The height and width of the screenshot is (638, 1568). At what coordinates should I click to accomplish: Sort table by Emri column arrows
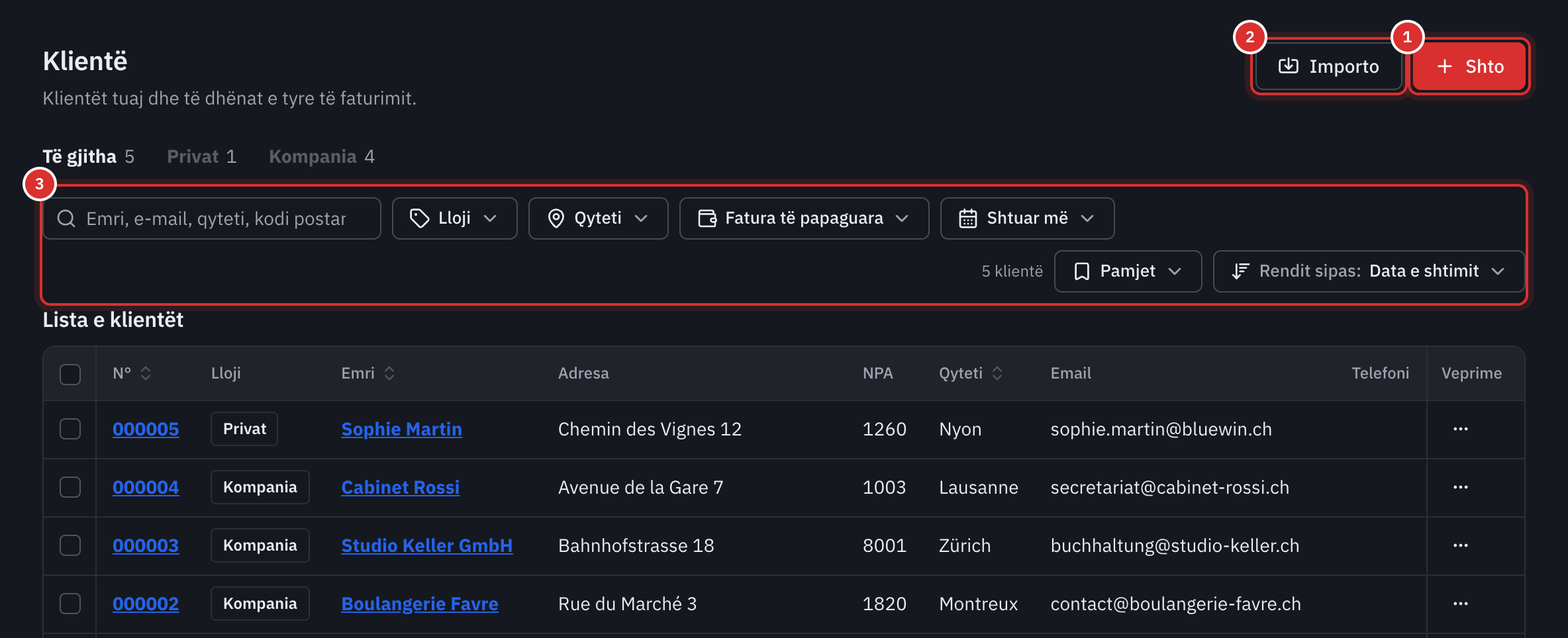389,373
